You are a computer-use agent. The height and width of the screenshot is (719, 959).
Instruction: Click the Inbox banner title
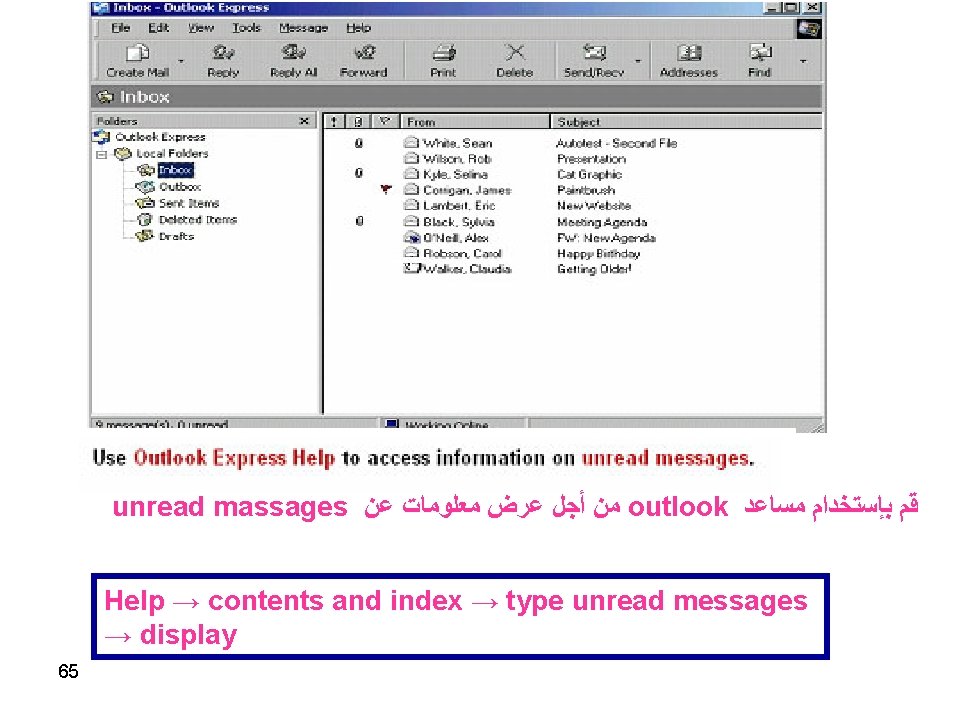point(144,97)
